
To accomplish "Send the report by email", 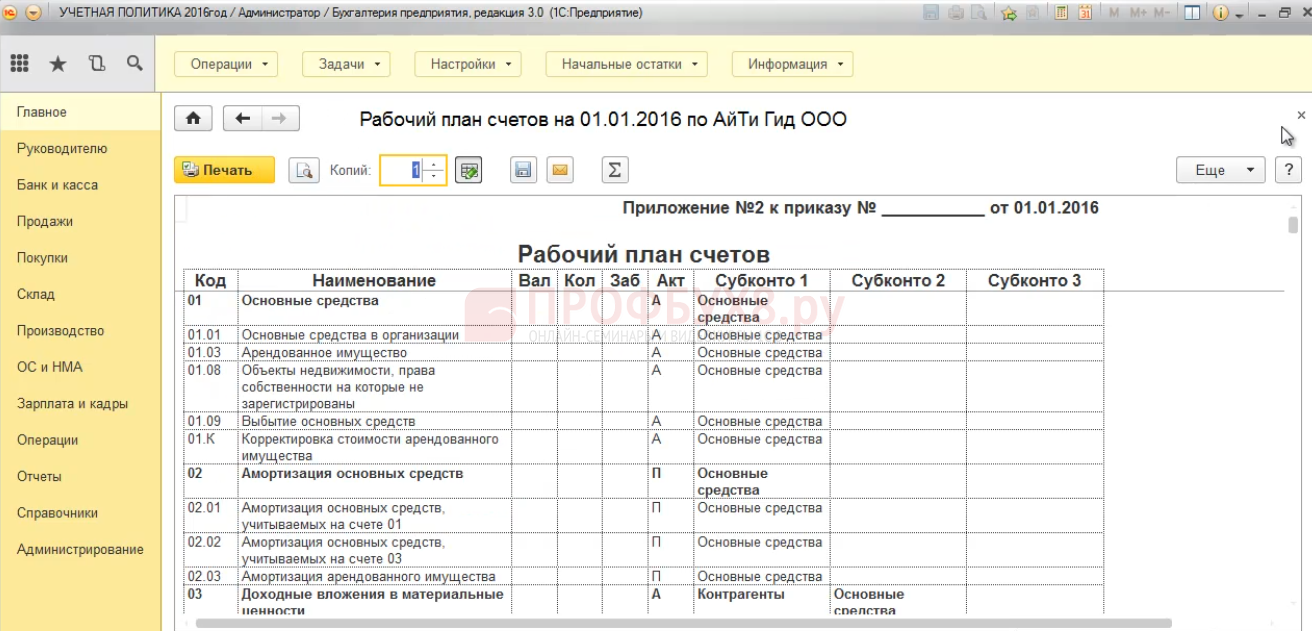I will click(560, 169).
